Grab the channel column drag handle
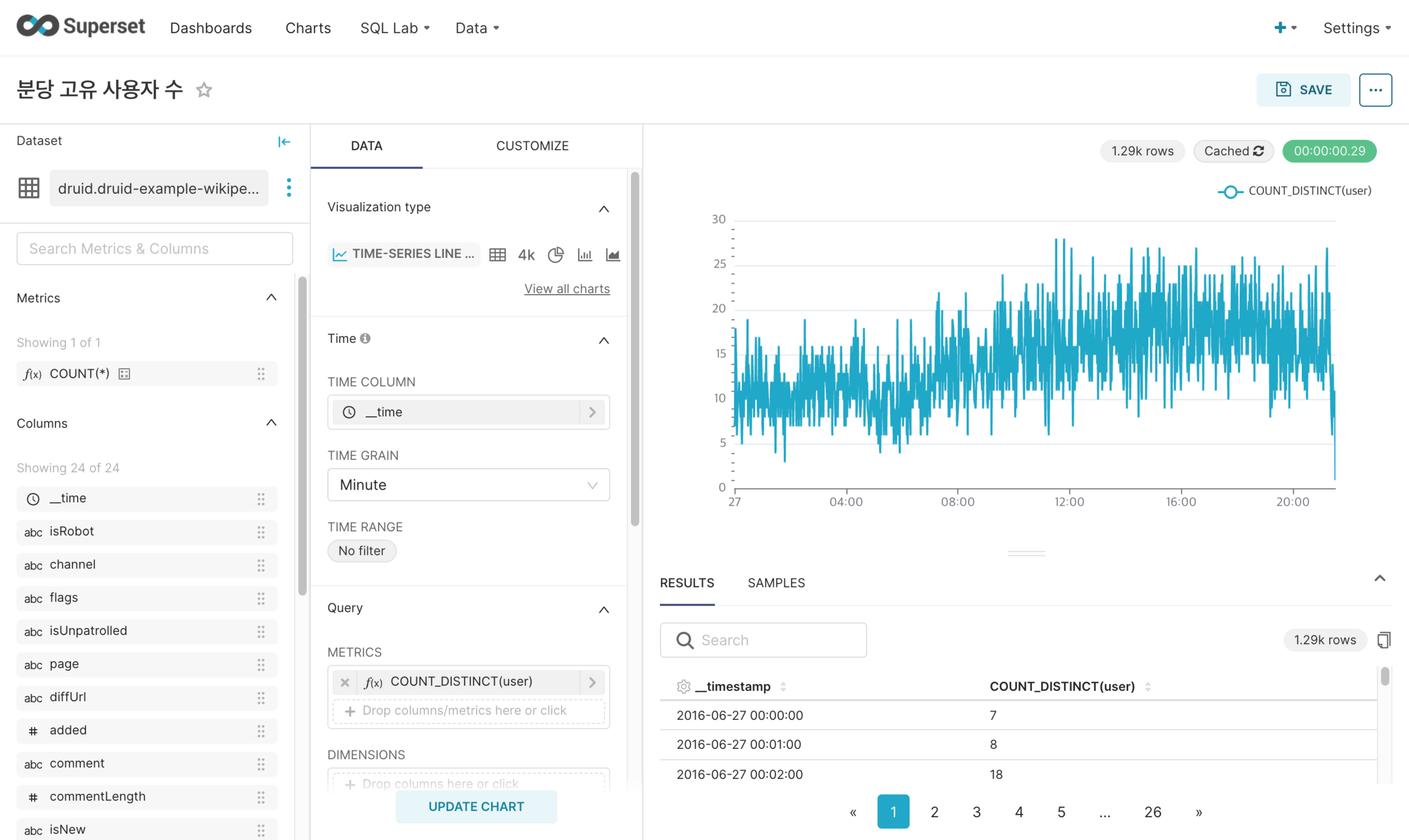The width and height of the screenshot is (1409, 840). point(261,565)
